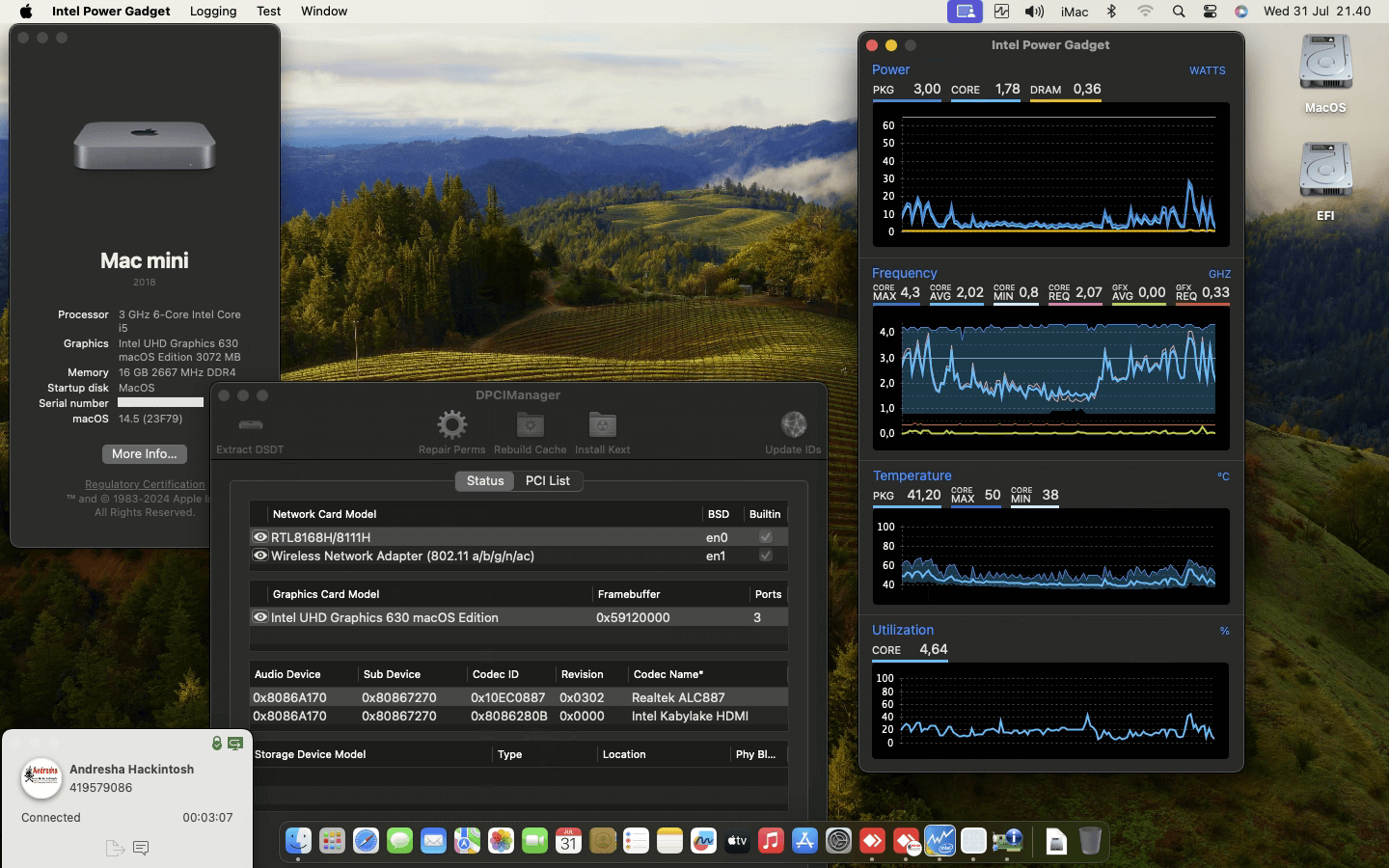
Task: Click the Extract DSDT icon in DPCIManager
Action: click(250, 425)
